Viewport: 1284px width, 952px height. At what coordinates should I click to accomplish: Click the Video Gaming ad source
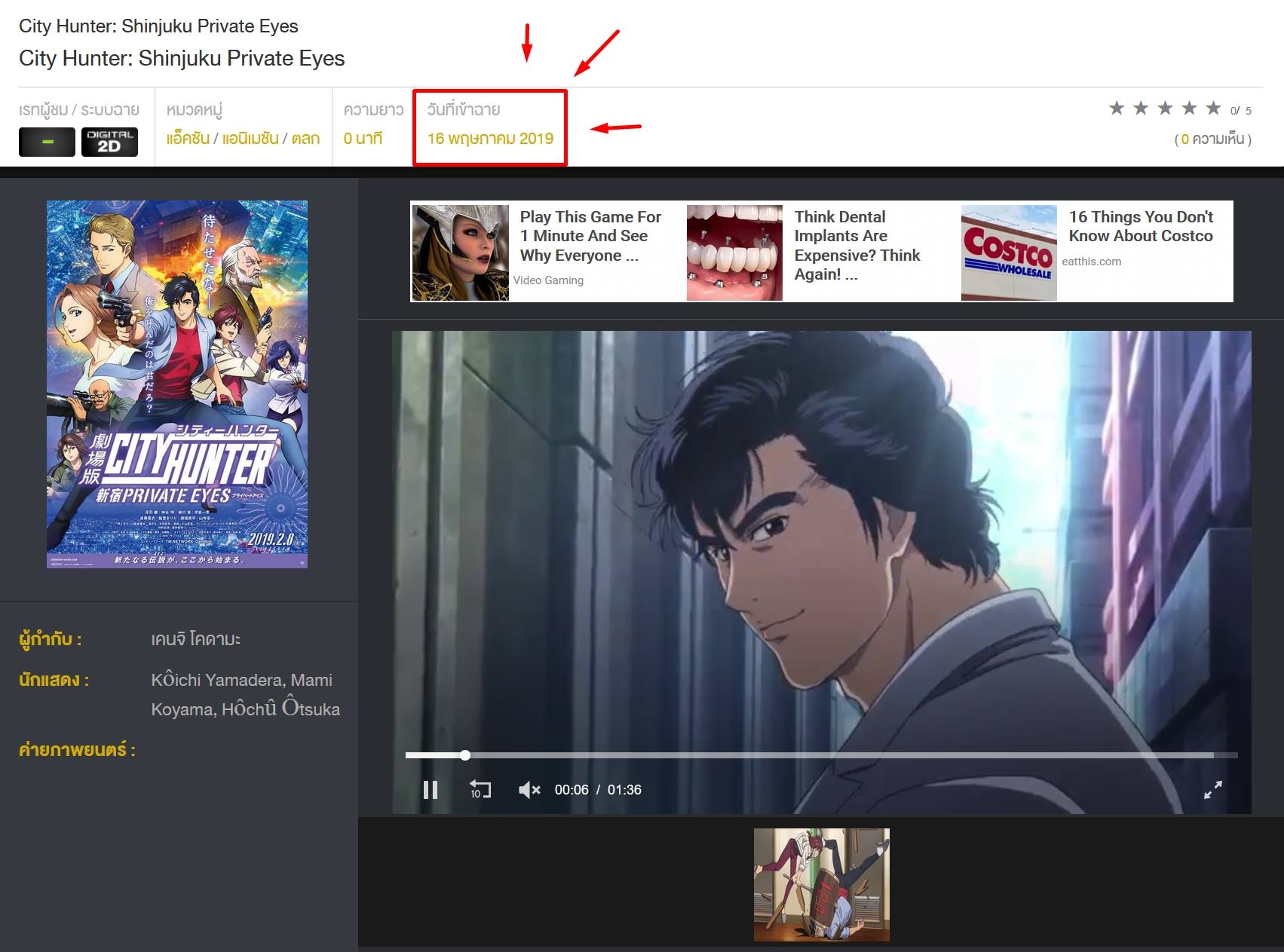(x=548, y=280)
